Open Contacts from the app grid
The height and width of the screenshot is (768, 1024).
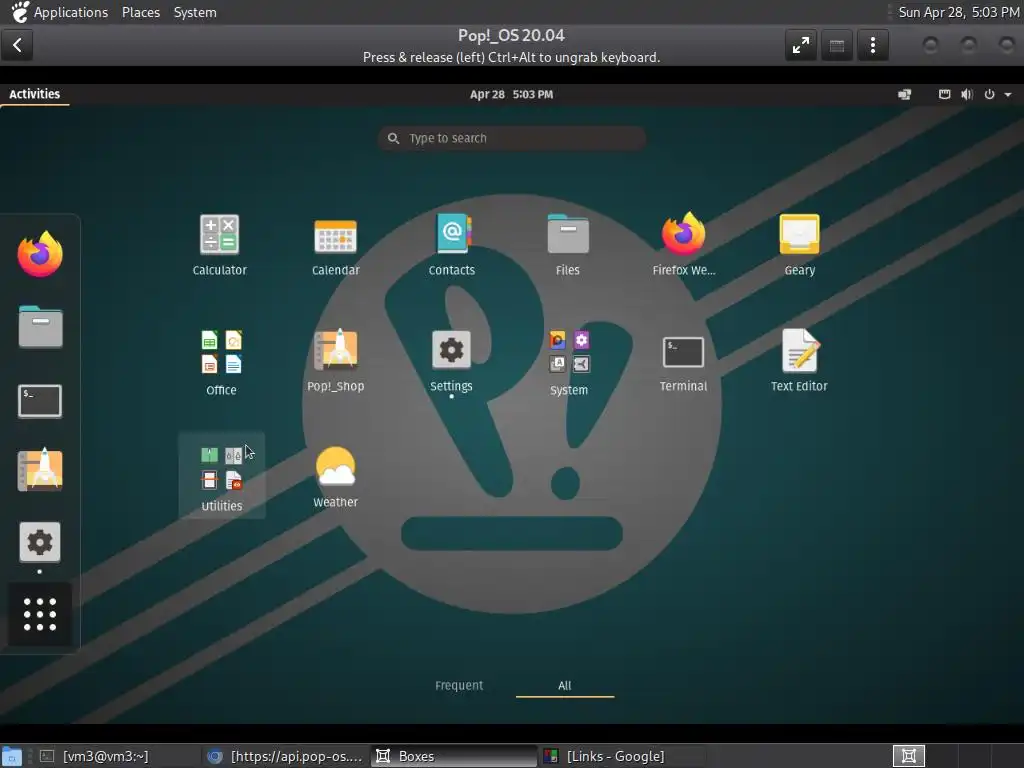pyautogui.click(x=451, y=245)
